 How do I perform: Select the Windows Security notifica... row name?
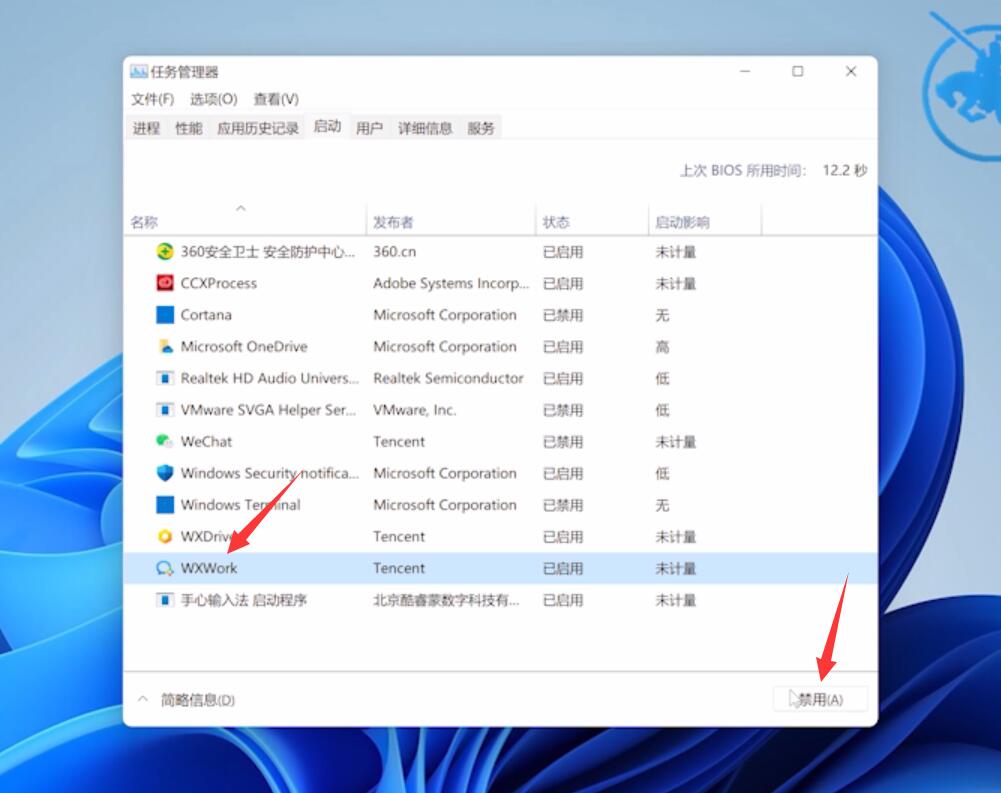coord(269,473)
